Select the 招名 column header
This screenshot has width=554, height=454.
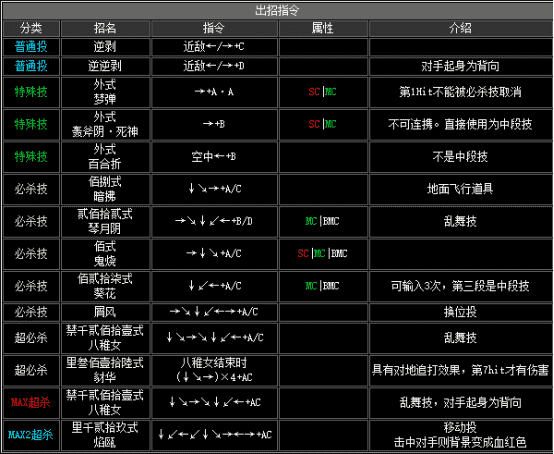click(105, 28)
